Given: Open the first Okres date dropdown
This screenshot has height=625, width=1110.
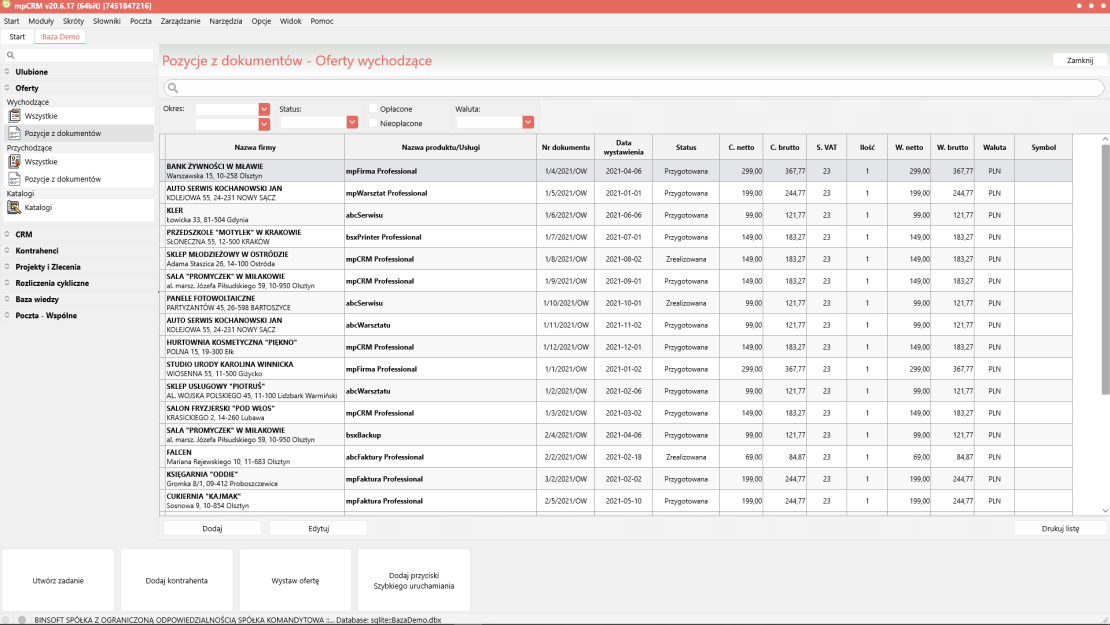Looking at the screenshot, I should 264,109.
